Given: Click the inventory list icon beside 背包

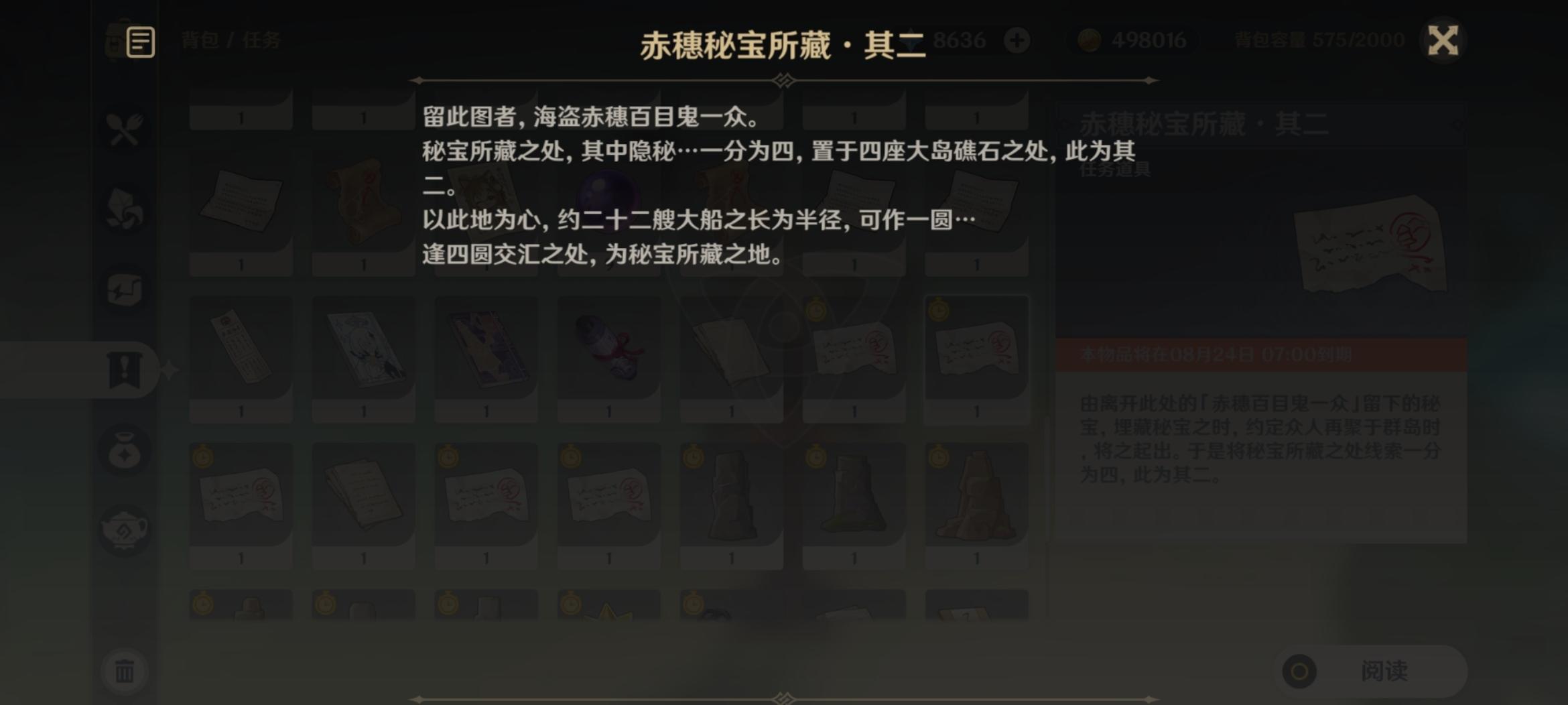Looking at the screenshot, I should pyautogui.click(x=141, y=42).
